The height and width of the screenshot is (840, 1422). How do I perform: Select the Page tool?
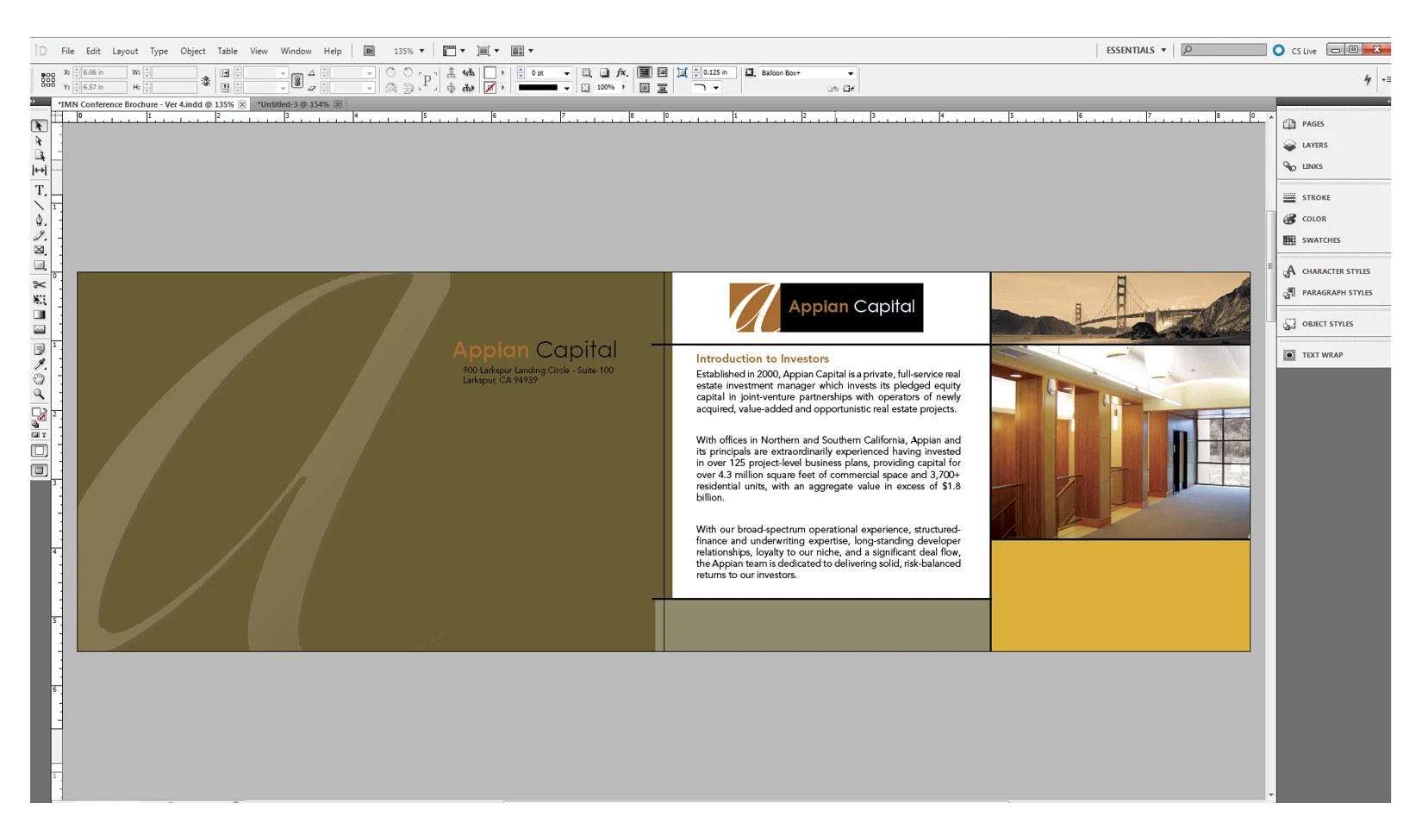click(x=39, y=155)
